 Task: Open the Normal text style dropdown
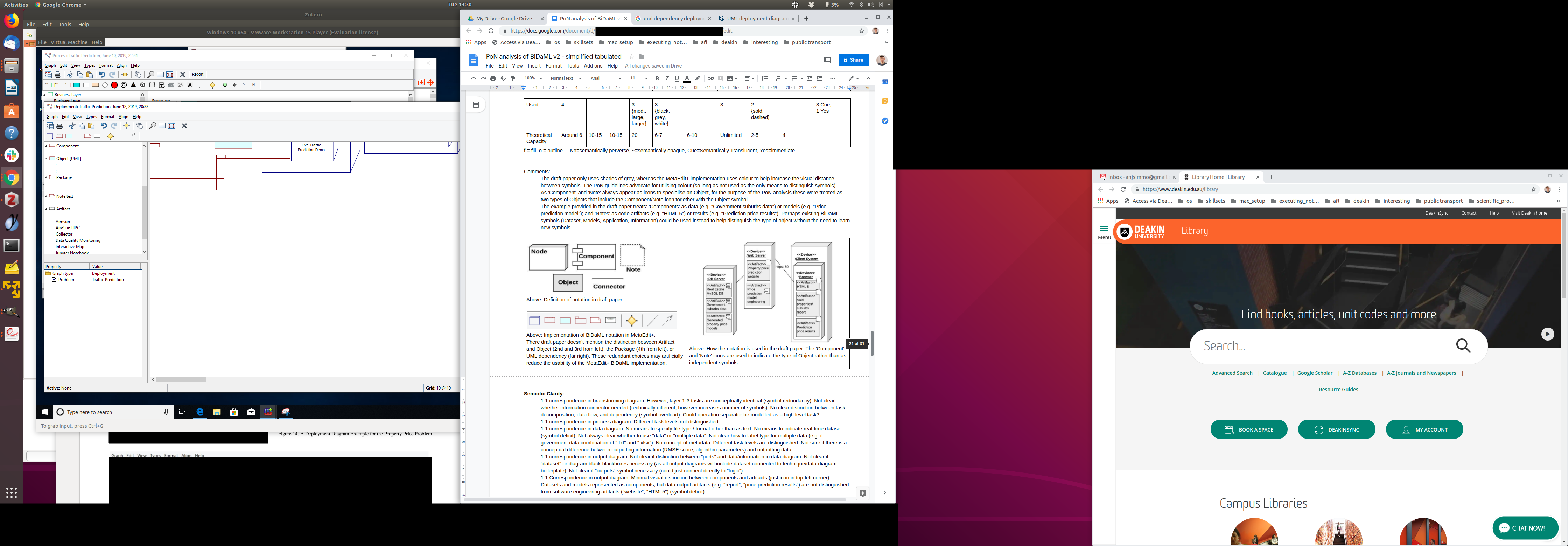coord(566,78)
